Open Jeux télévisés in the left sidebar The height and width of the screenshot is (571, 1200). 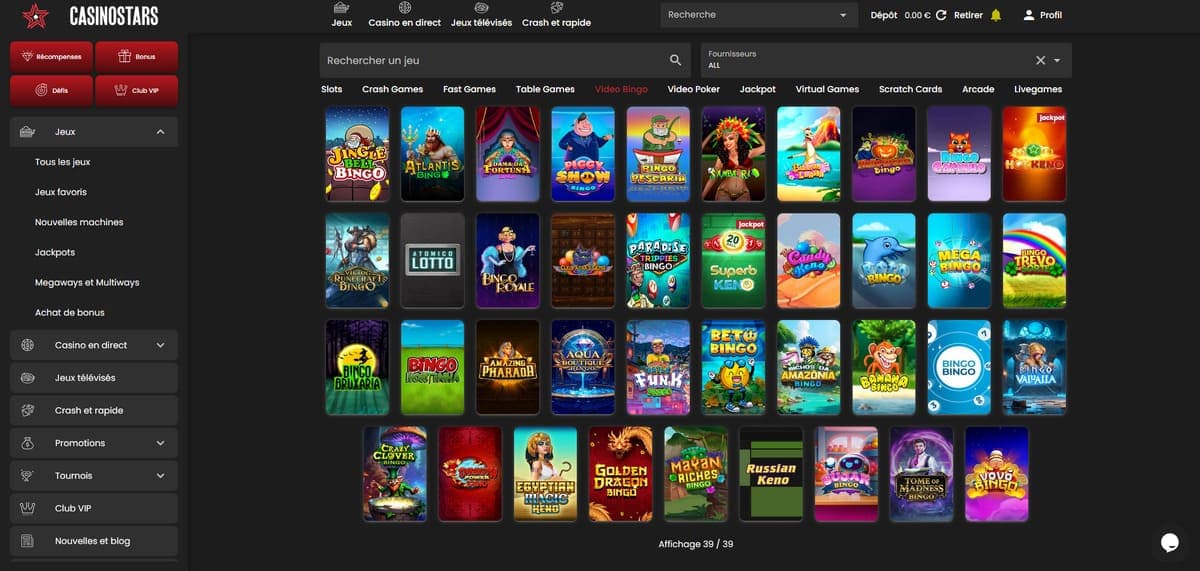pos(94,378)
